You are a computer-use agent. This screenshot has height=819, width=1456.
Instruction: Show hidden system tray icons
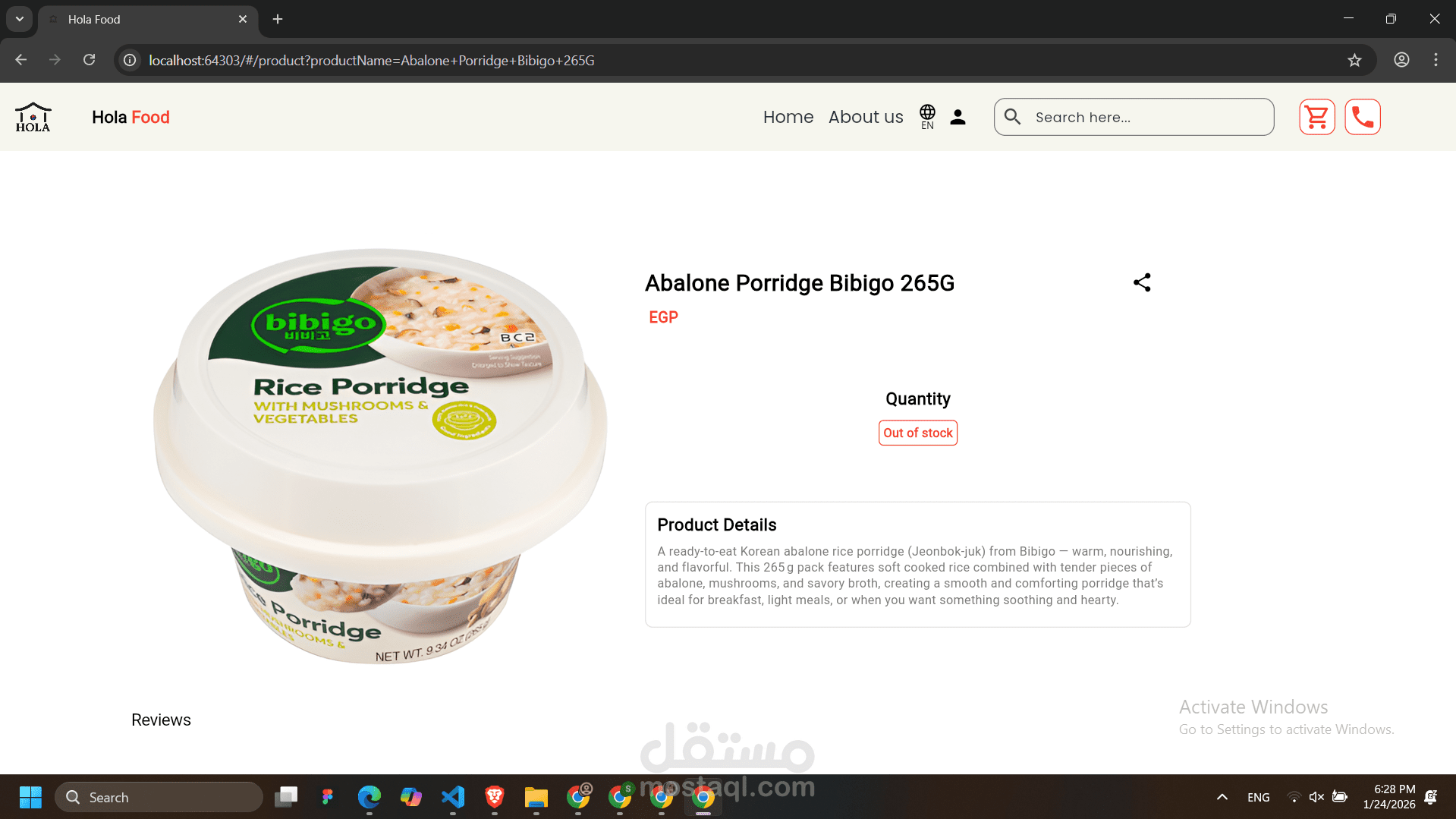coord(1222,797)
